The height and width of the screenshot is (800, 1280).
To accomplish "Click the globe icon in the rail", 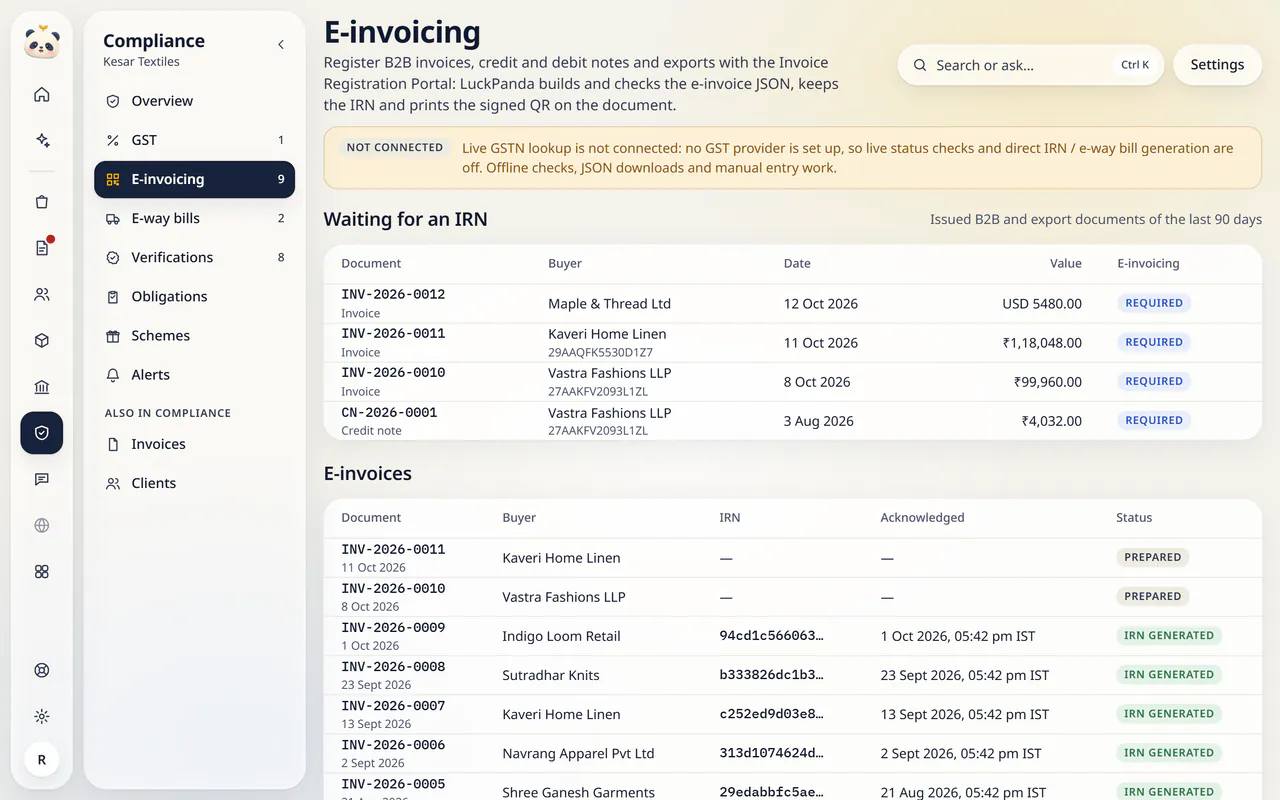I will 42,525.
